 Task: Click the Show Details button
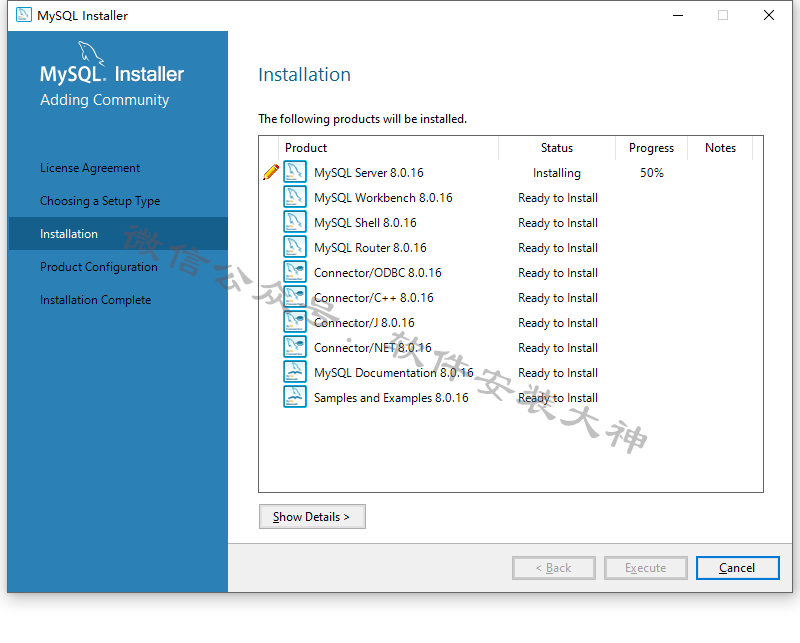coord(312,516)
